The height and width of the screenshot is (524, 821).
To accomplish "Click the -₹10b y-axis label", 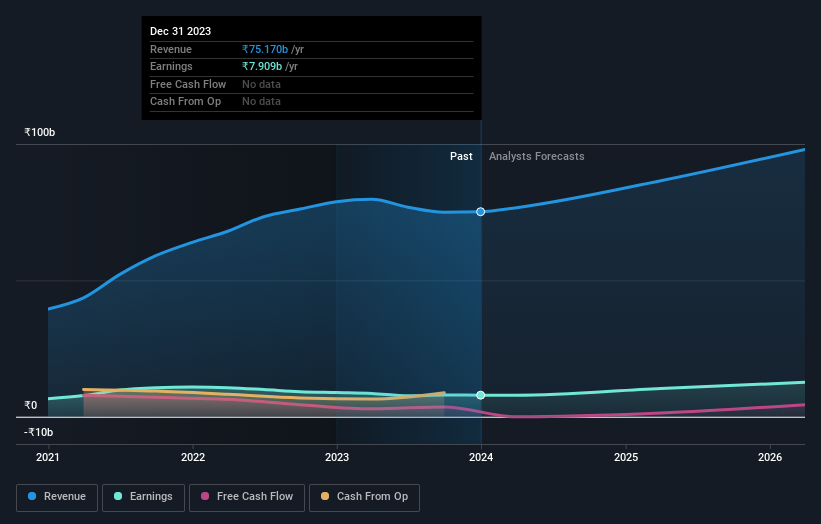I will (x=38, y=432).
